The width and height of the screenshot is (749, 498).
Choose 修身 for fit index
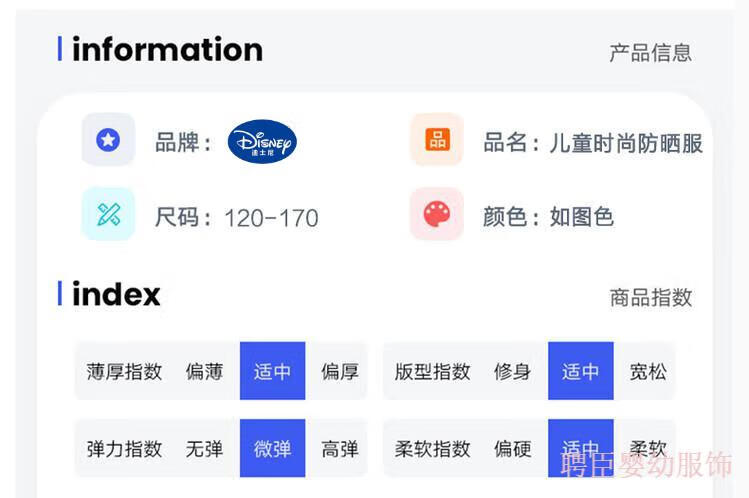point(512,371)
